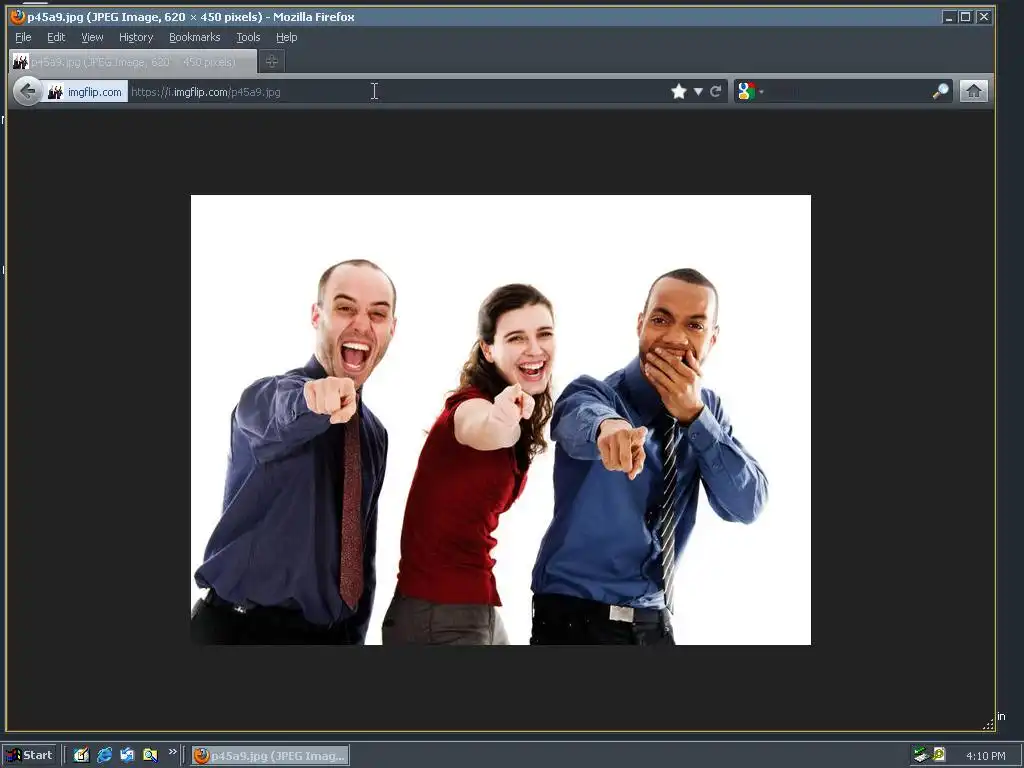The width and height of the screenshot is (1024, 768).
Task: Click the window resize grip corner
Action: click(x=988, y=724)
